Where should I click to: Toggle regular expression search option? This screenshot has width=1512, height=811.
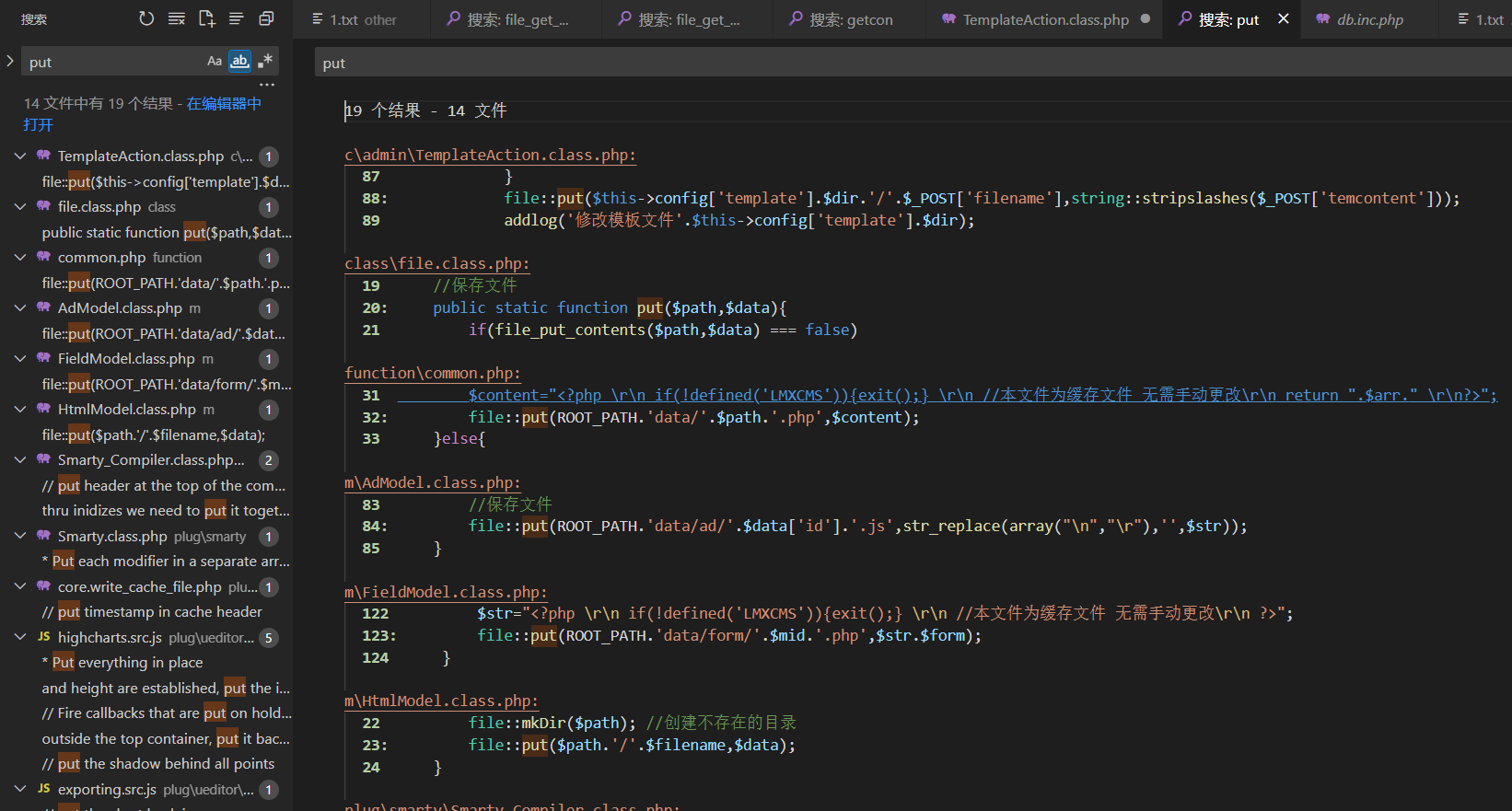coord(265,61)
